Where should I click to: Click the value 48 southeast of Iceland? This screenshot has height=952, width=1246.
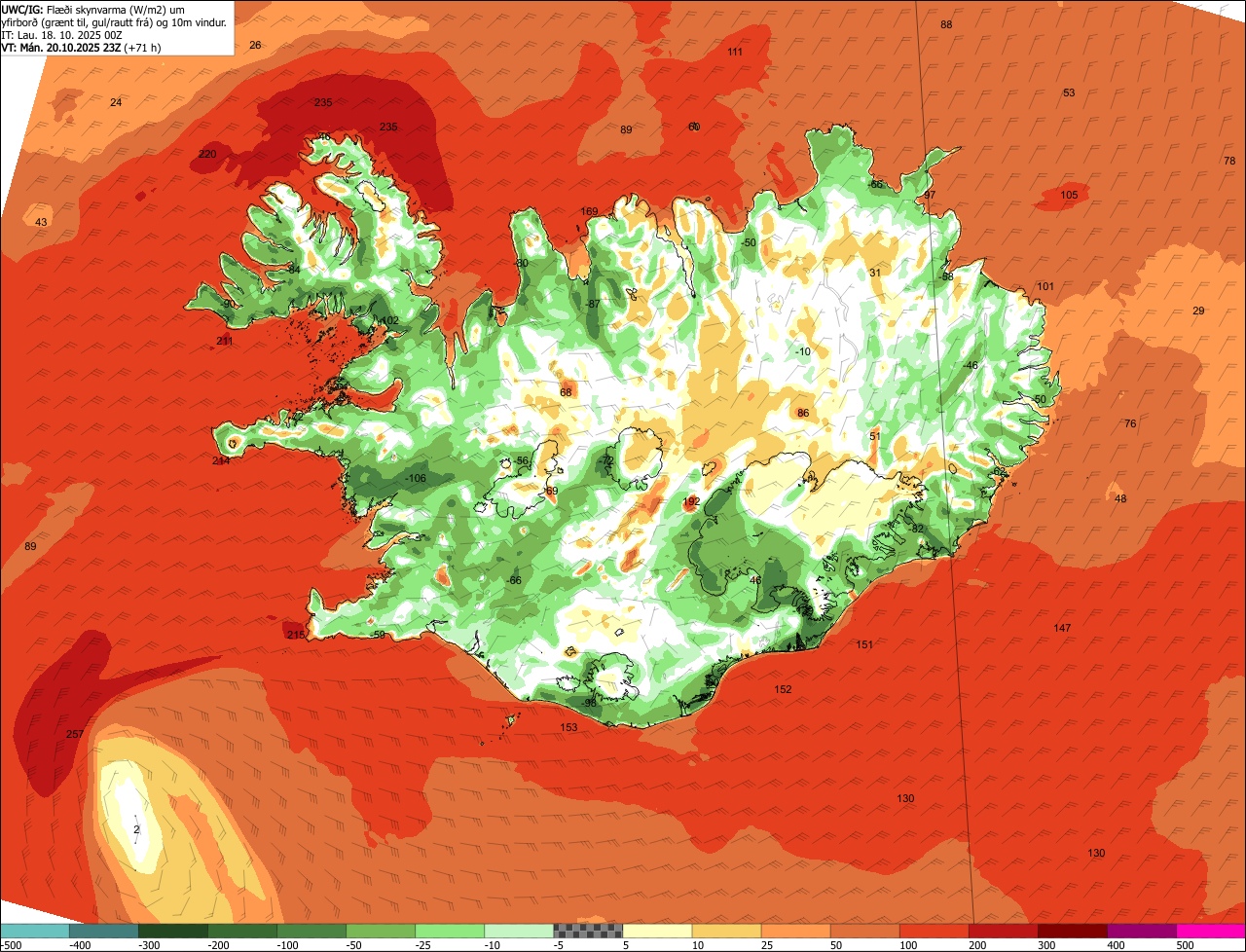(1120, 498)
